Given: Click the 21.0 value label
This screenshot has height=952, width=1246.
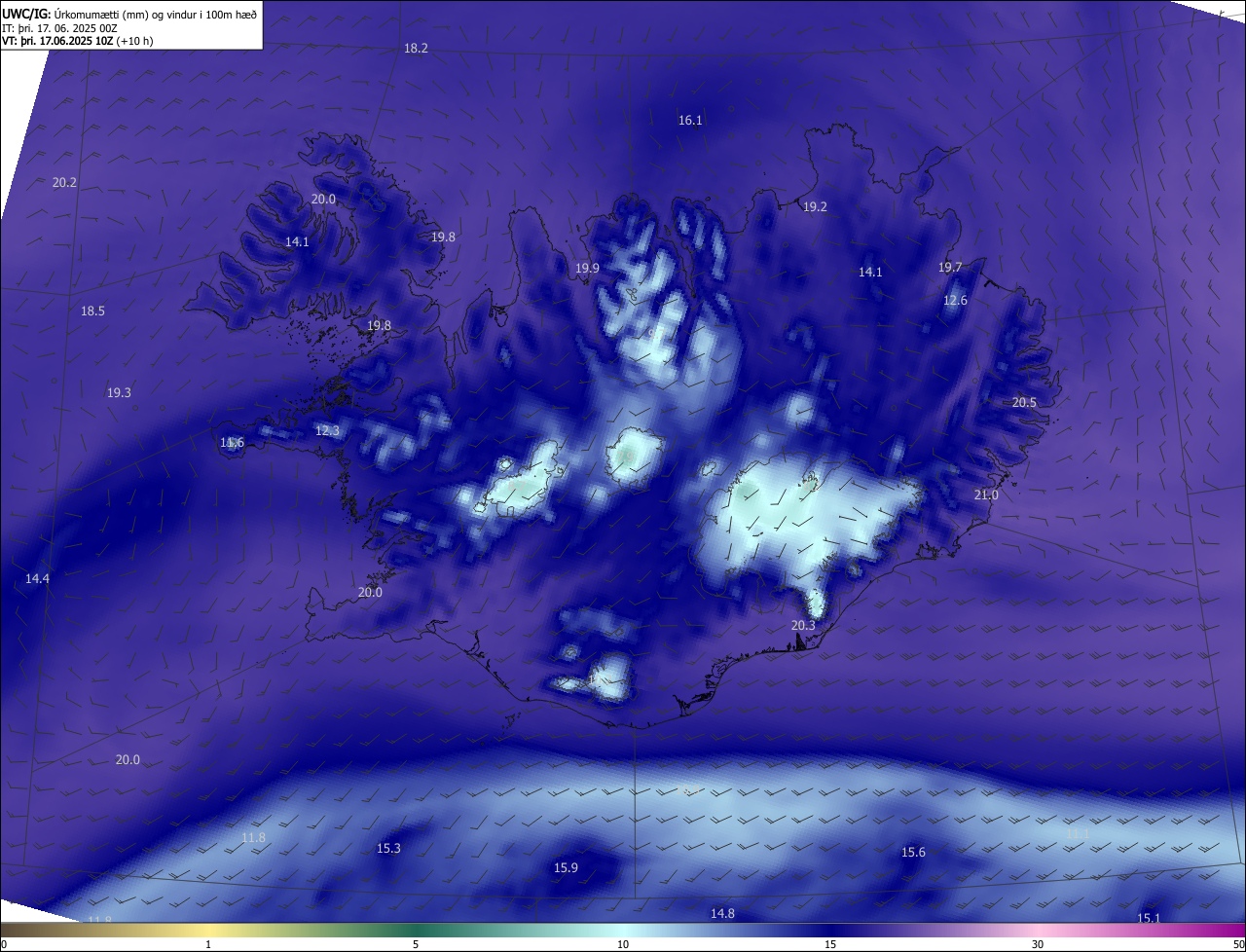Looking at the screenshot, I should tap(986, 494).
